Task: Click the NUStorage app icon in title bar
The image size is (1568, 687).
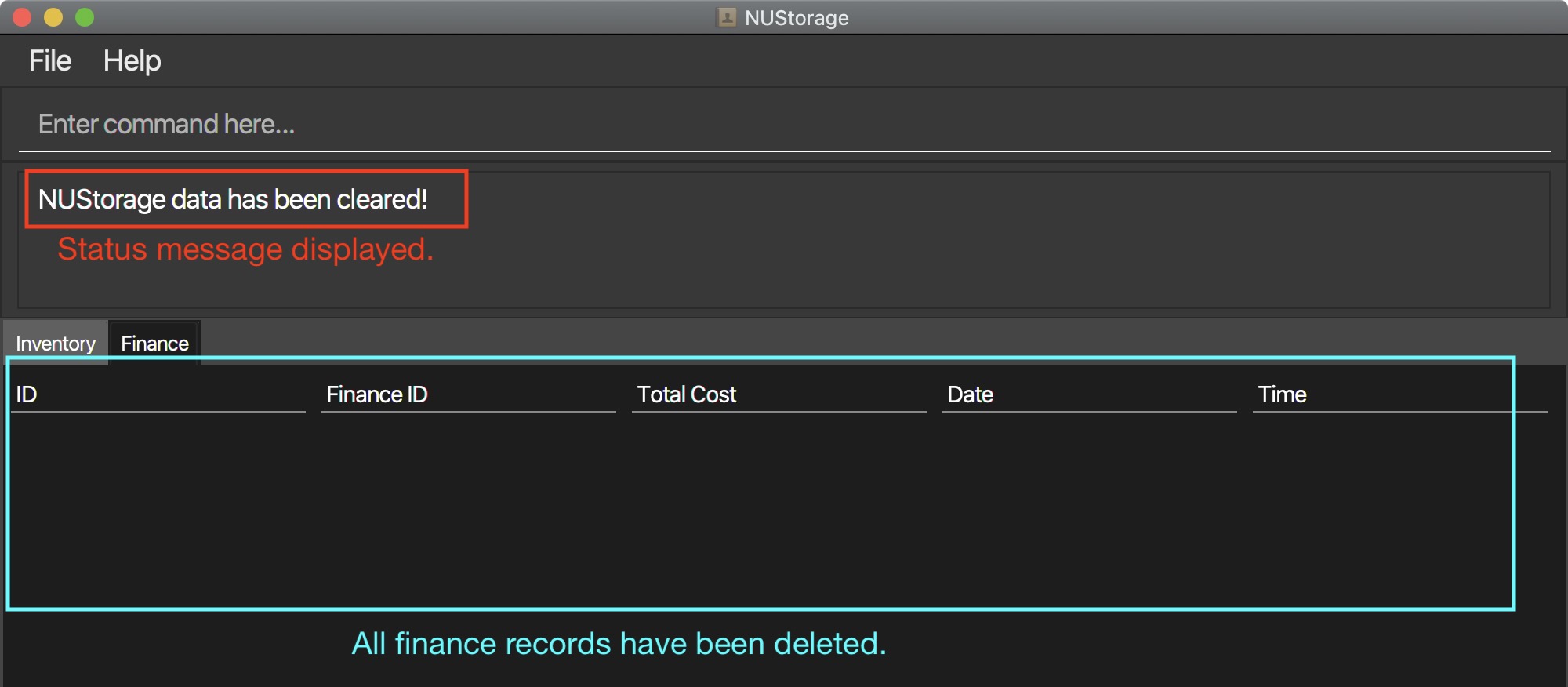Action: click(727, 17)
